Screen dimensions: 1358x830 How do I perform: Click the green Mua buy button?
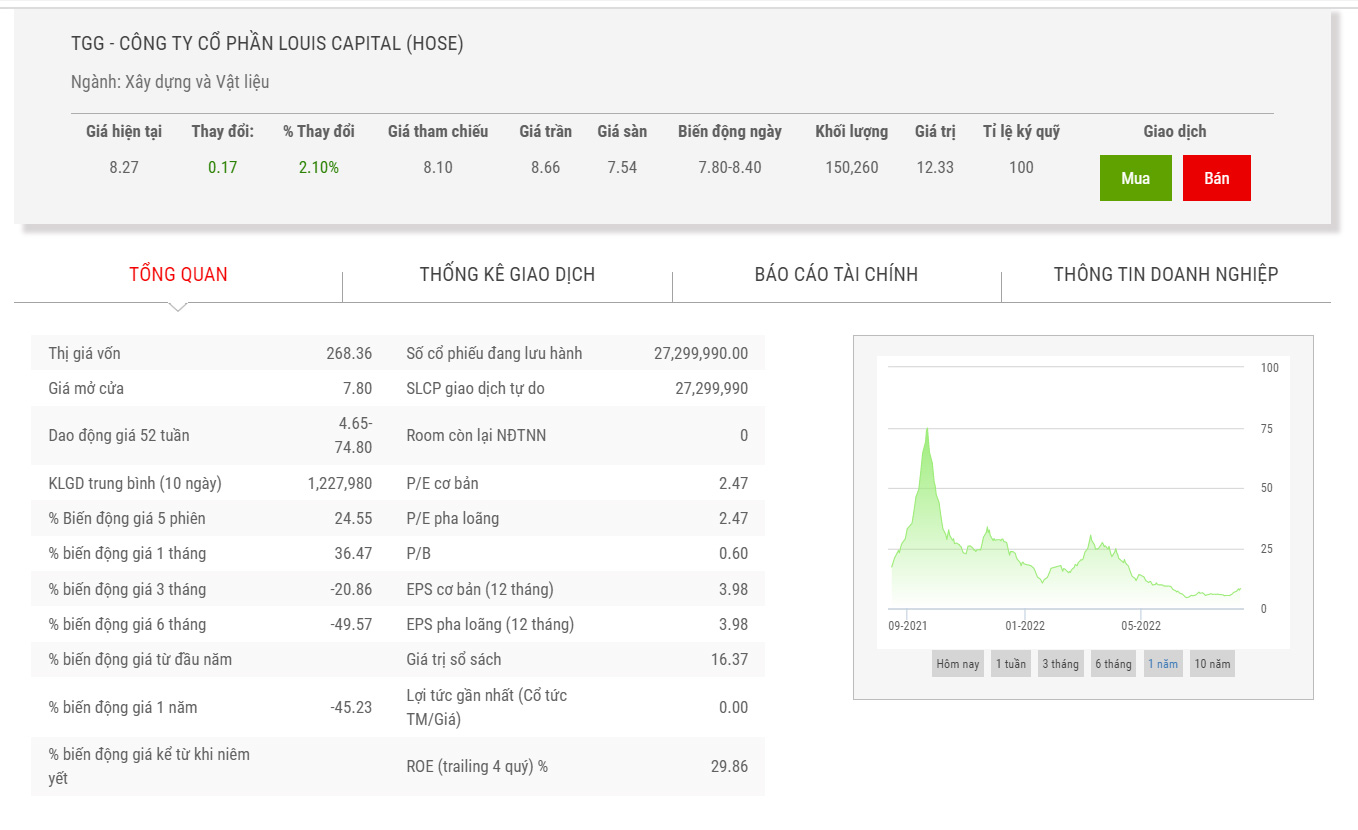coord(1135,178)
